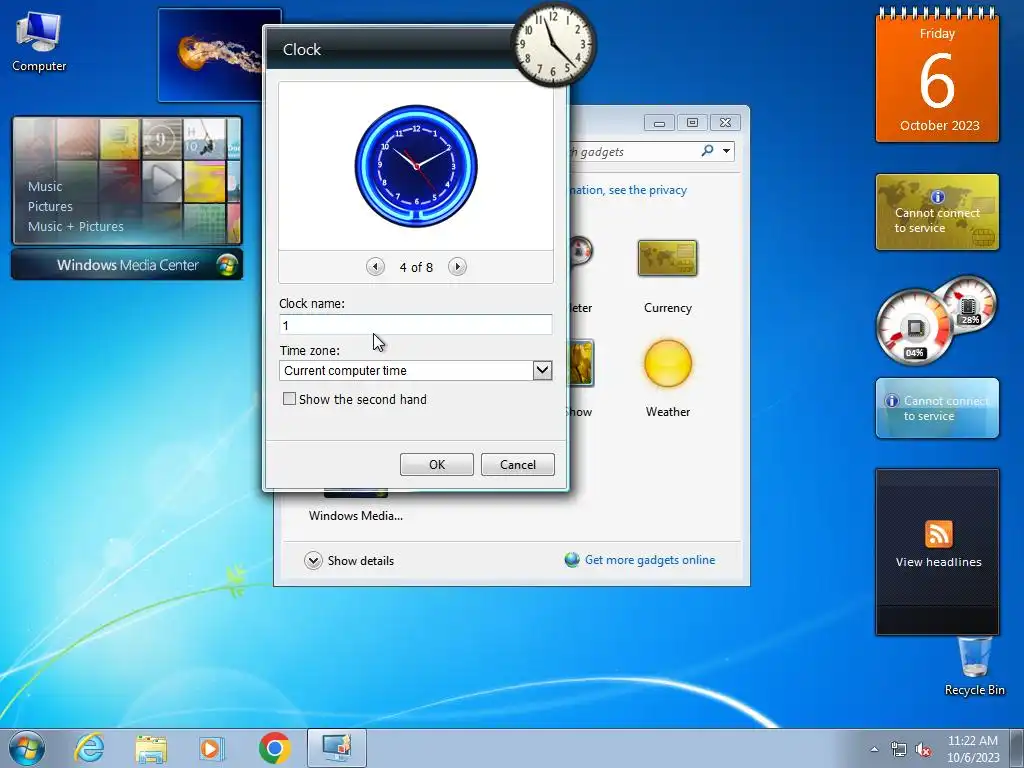Open Get more gadgets online link

[650, 560]
